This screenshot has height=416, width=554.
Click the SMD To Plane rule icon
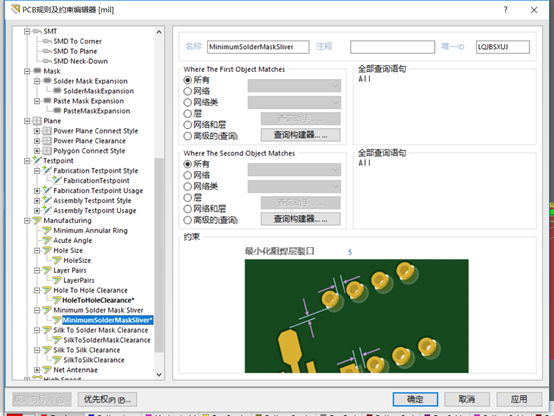click(47, 51)
